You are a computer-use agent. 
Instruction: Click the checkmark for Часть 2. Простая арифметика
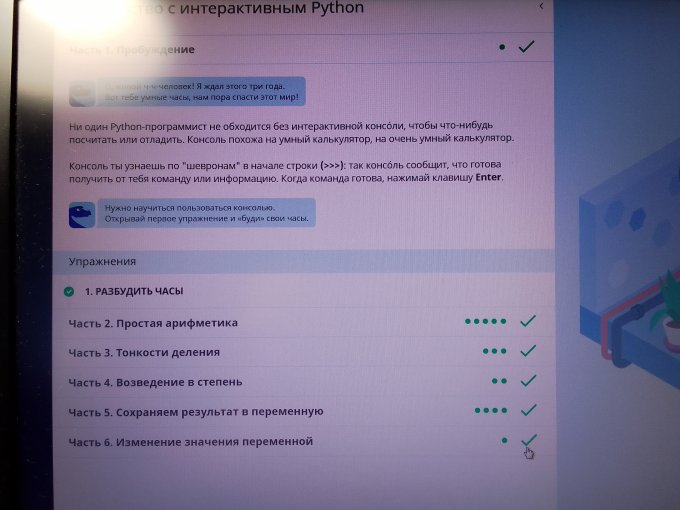[528, 321]
